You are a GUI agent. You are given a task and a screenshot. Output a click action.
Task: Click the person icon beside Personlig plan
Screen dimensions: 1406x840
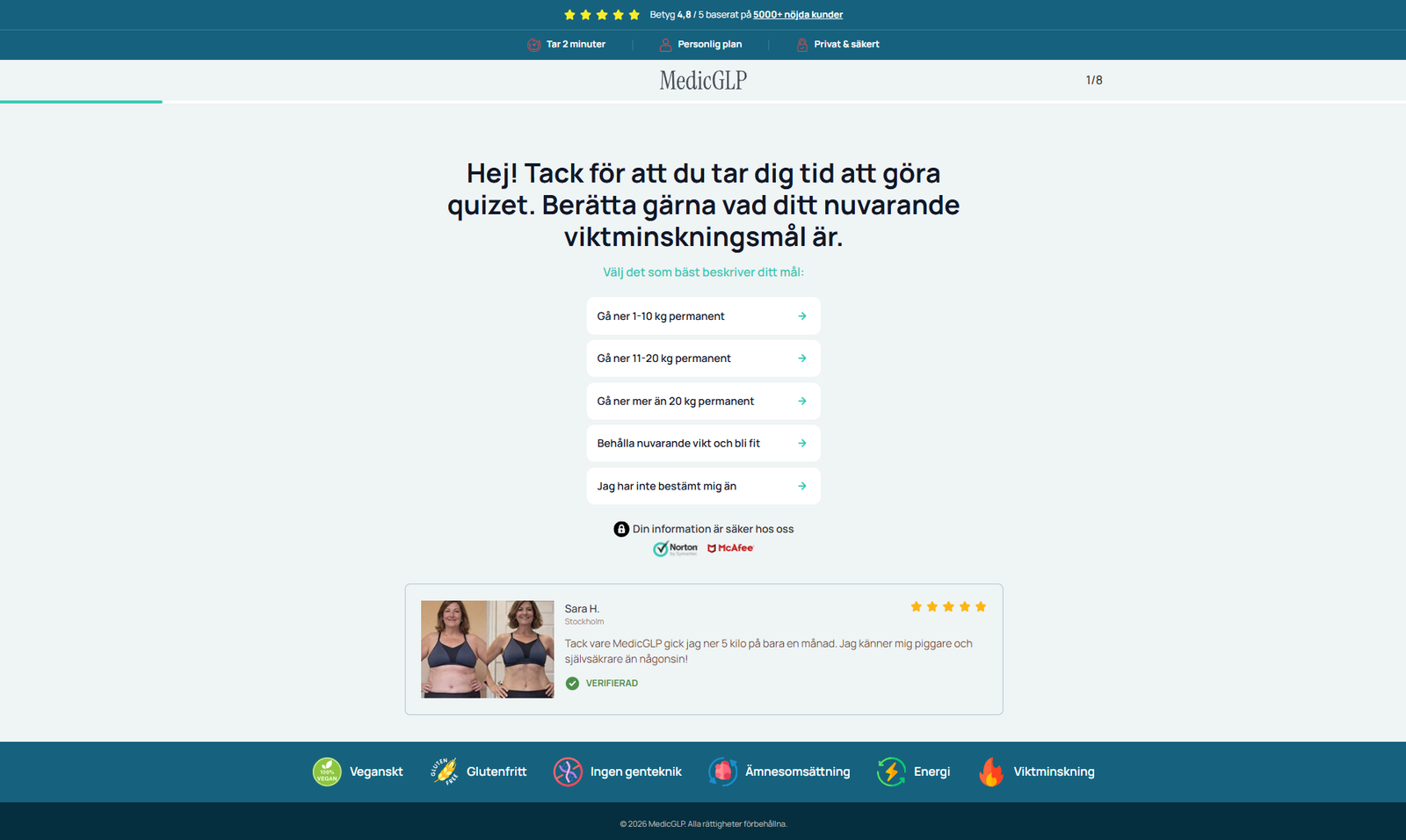point(665,45)
